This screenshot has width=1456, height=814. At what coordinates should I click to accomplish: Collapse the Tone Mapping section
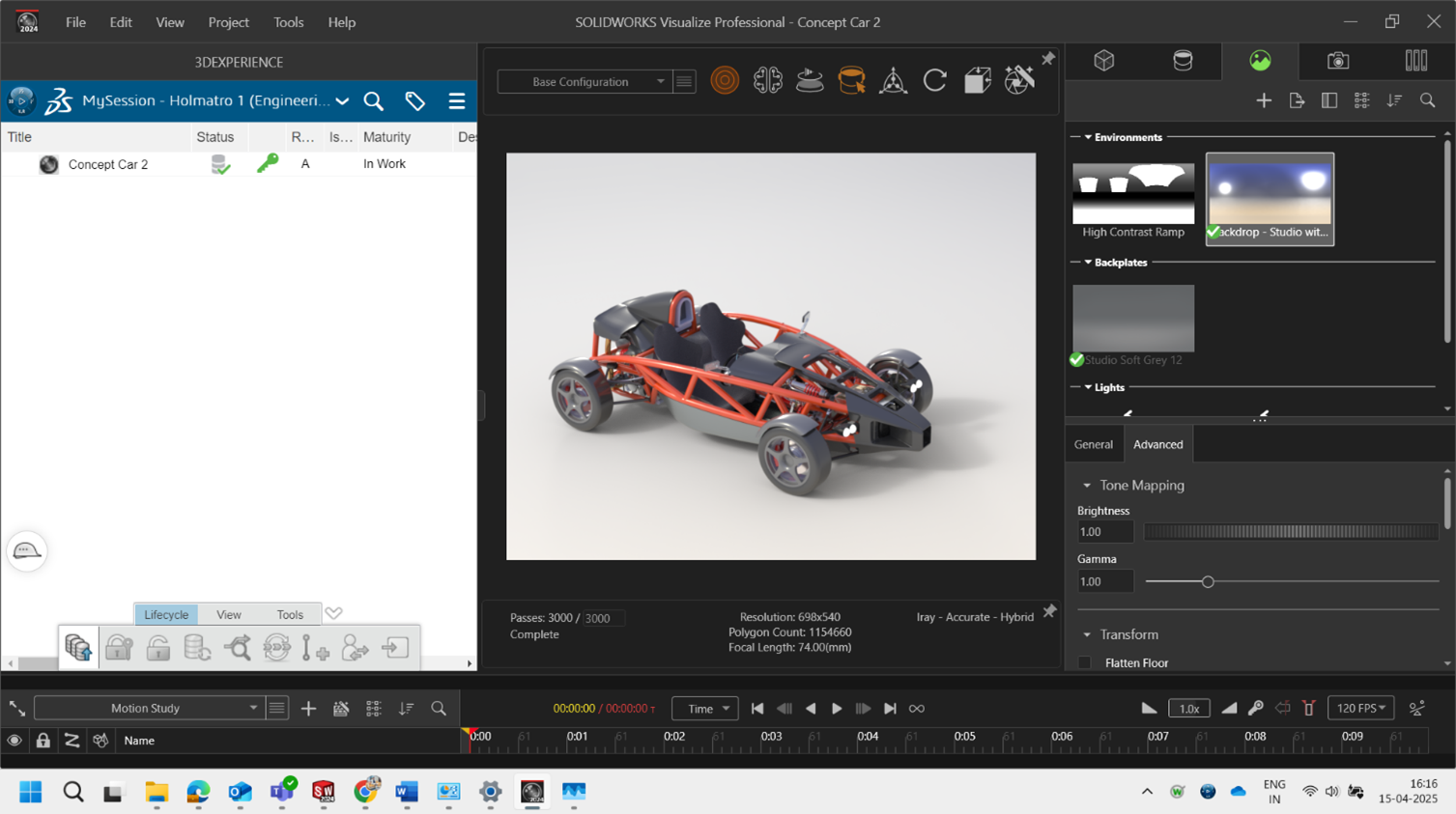[x=1087, y=486]
